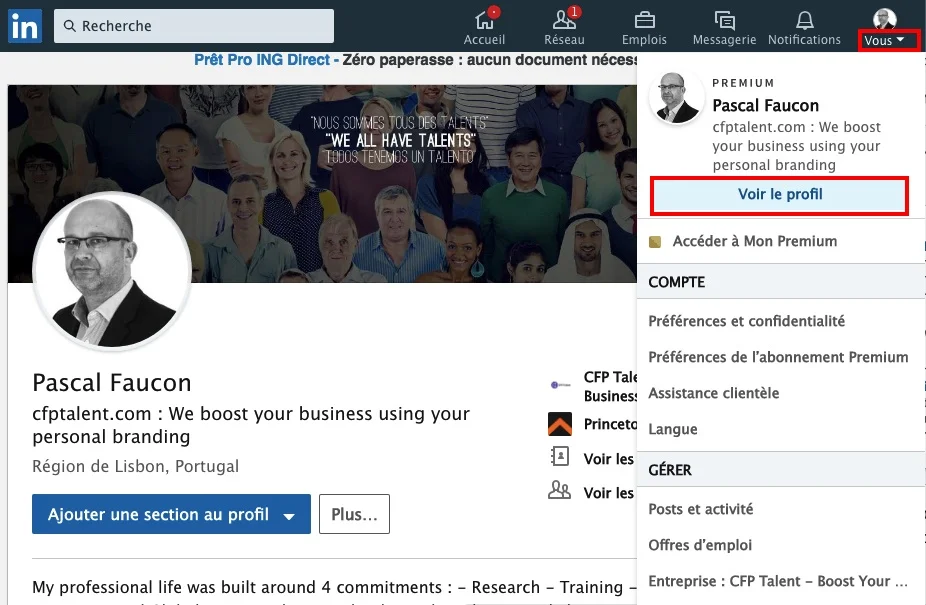Open Accéder à Mon Premium
This screenshot has width=926, height=605.
click(755, 241)
